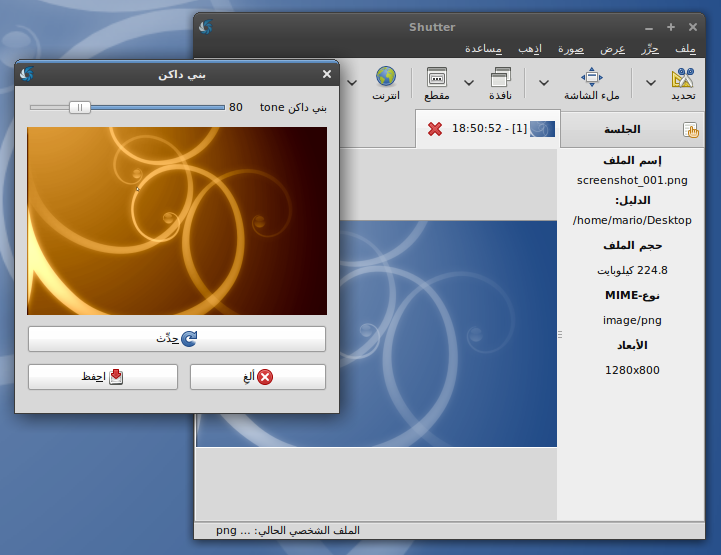Expand dropdown arrow next to تحديد tool
Viewport: 721px width, 555px height.
[x=651, y=83]
